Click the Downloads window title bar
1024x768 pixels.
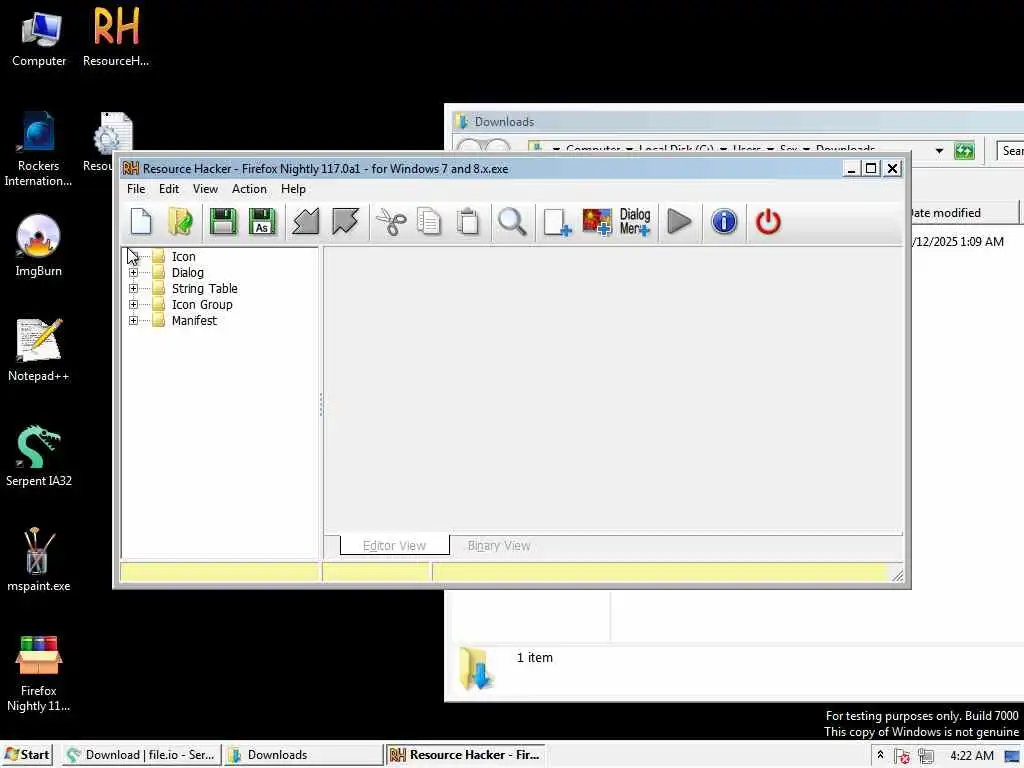(738, 121)
